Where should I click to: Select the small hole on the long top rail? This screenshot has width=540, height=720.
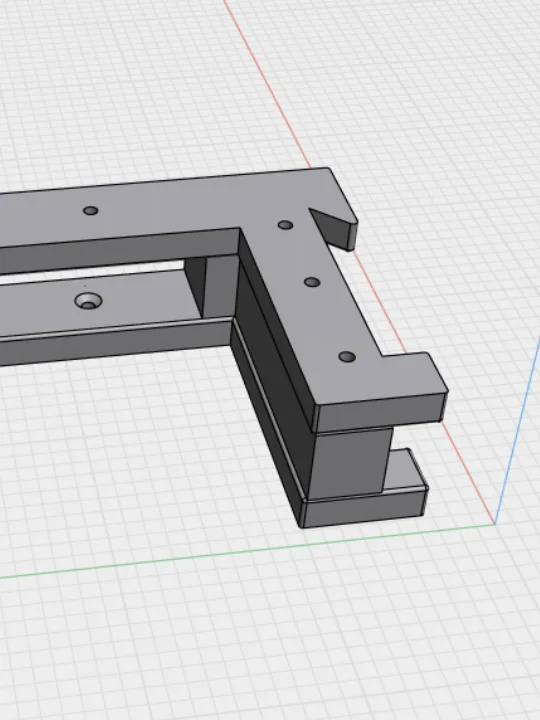pos(90,211)
